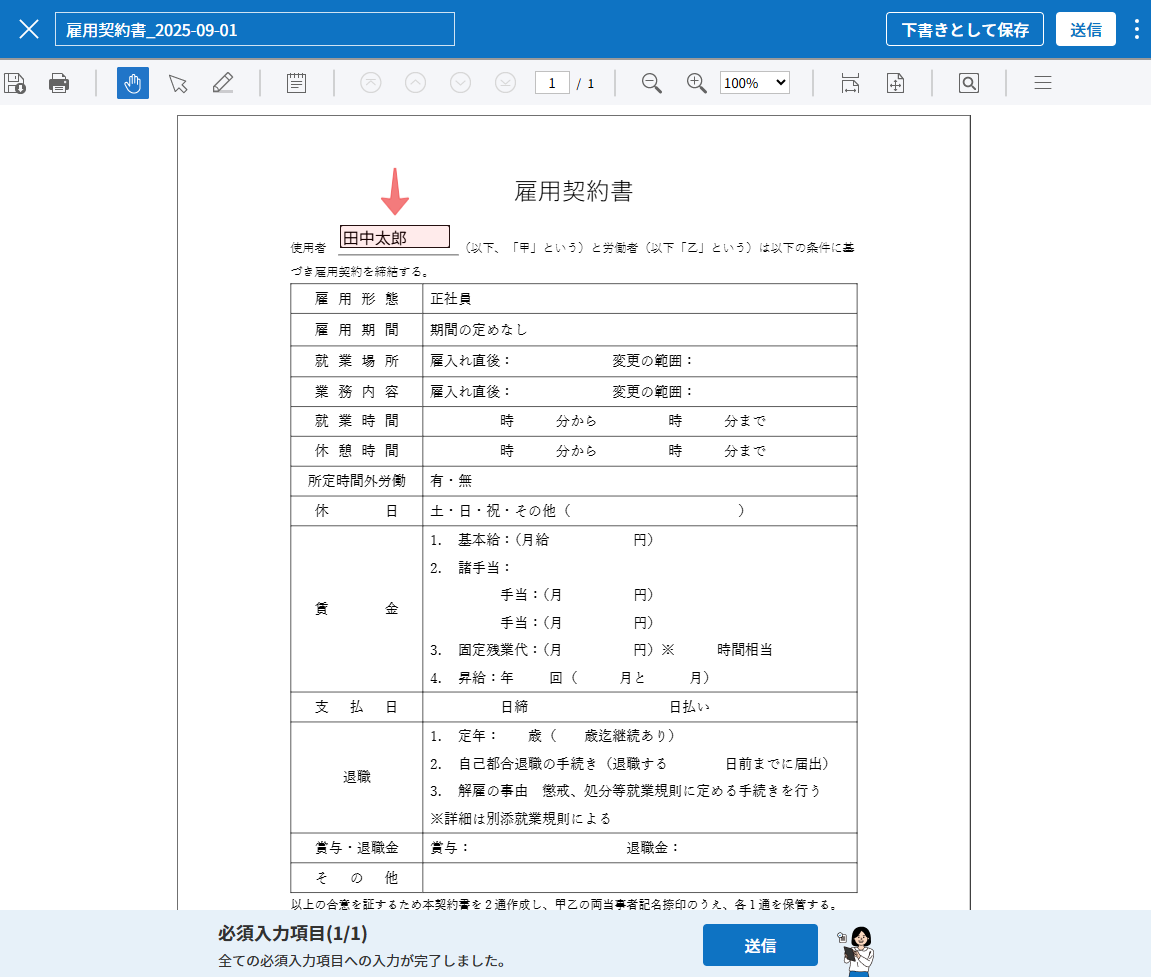Click the fit-to-page icon
Screen dimensions: 1151x977
895,83
